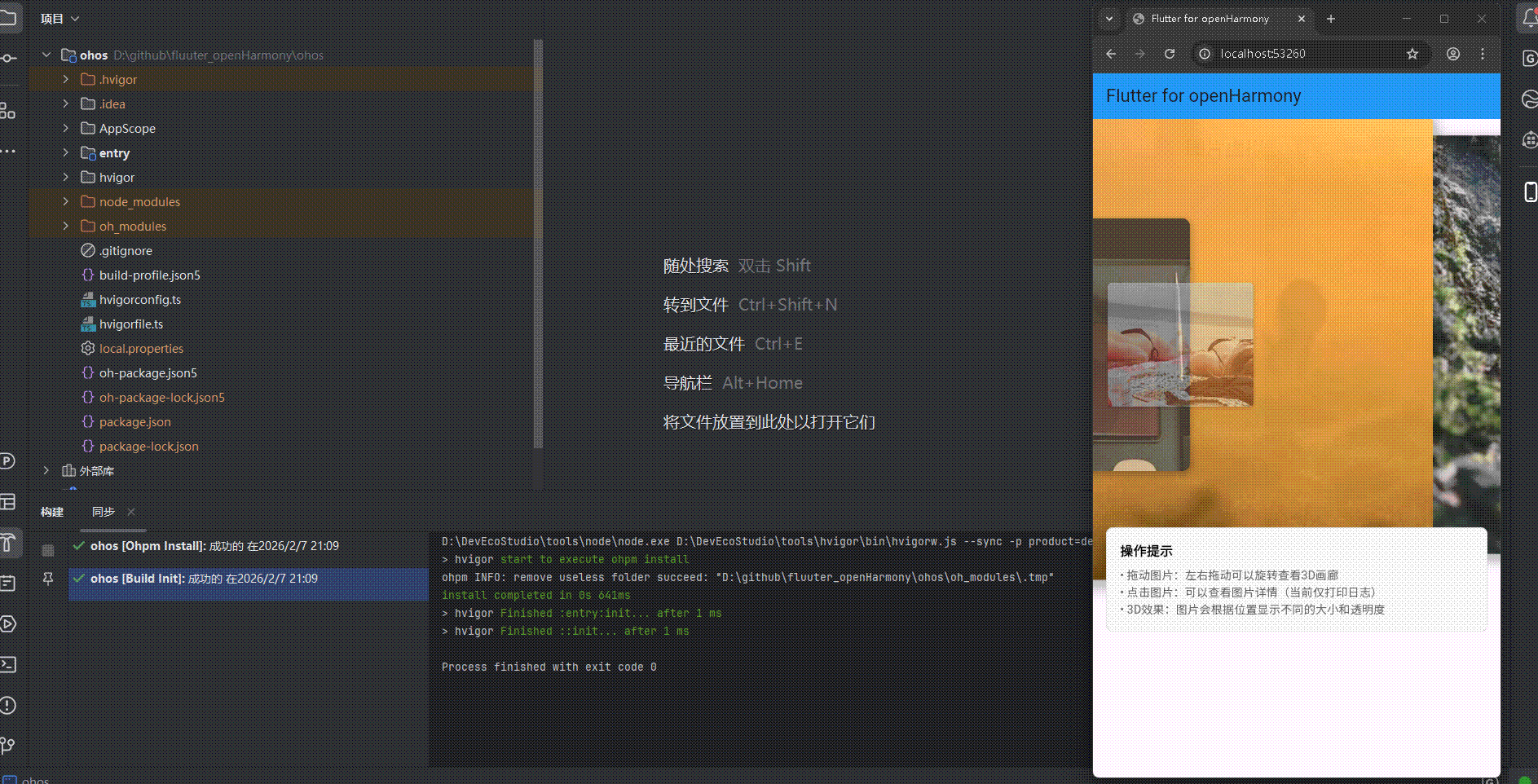Click the localhost:53260 address bar
This screenshot has height=784, width=1538.
tap(1311, 54)
